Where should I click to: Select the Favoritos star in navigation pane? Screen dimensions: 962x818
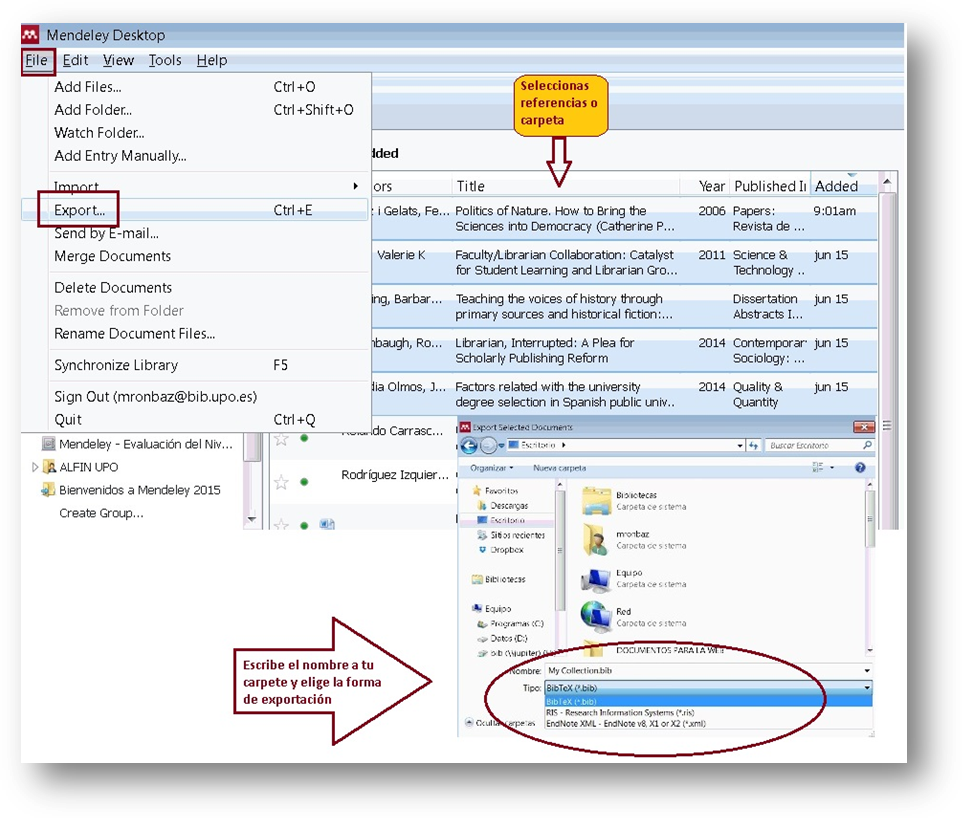[x=477, y=490]
